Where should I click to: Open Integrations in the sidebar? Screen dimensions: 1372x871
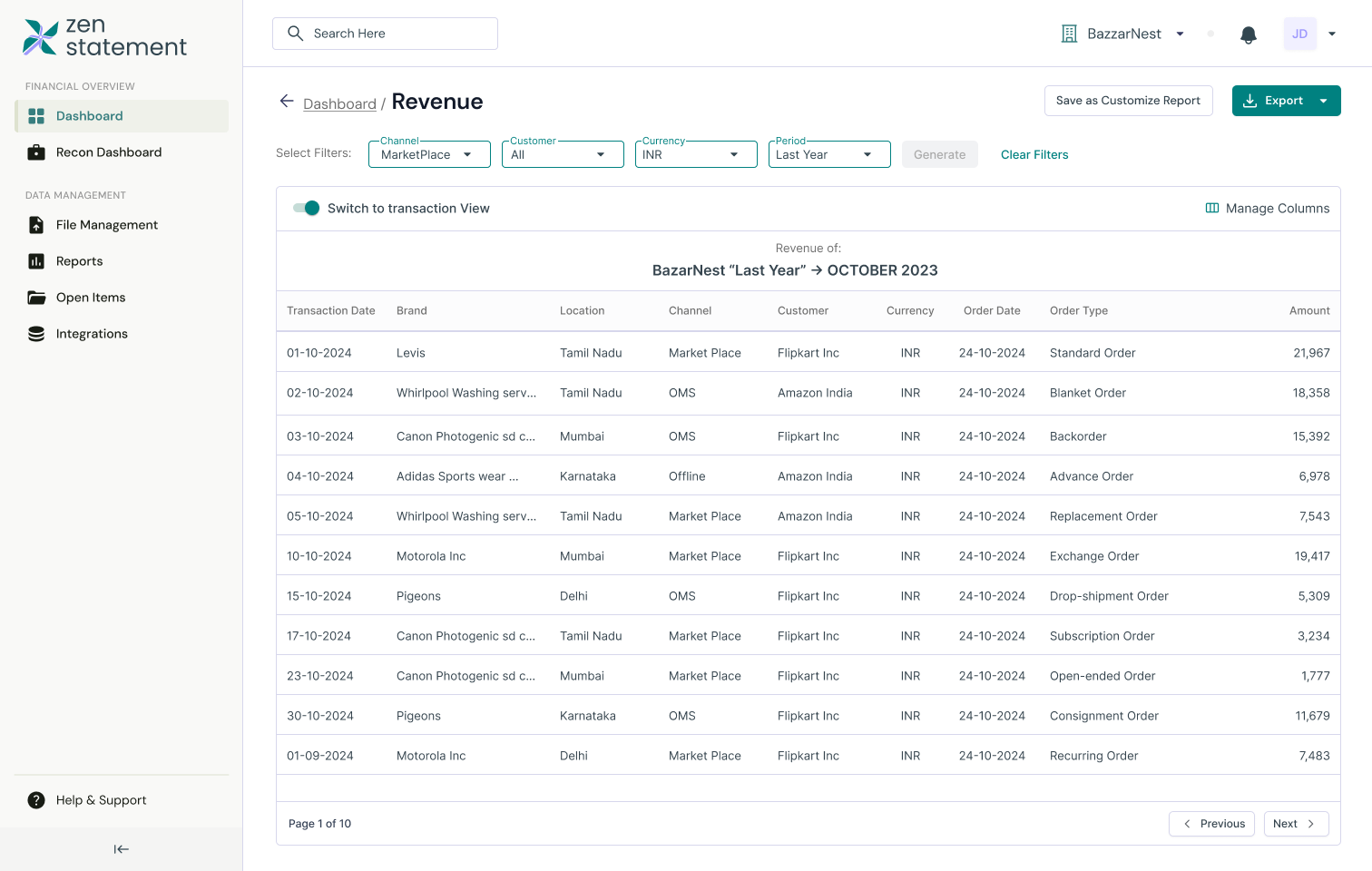122,334
